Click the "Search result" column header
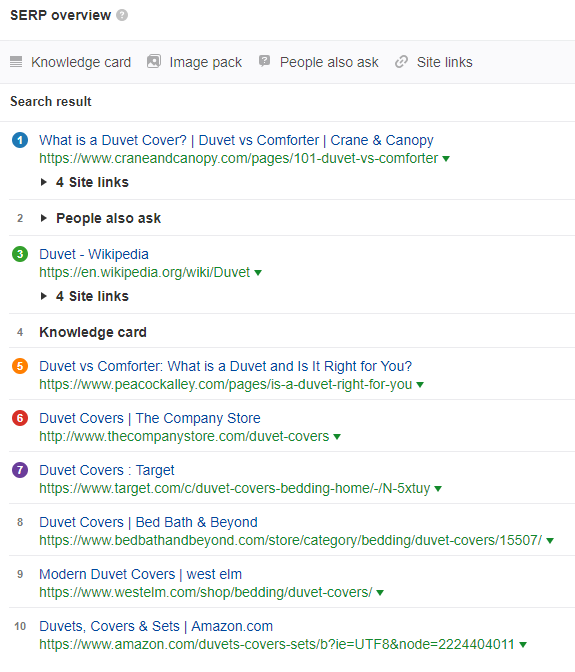 coord(51,102)
